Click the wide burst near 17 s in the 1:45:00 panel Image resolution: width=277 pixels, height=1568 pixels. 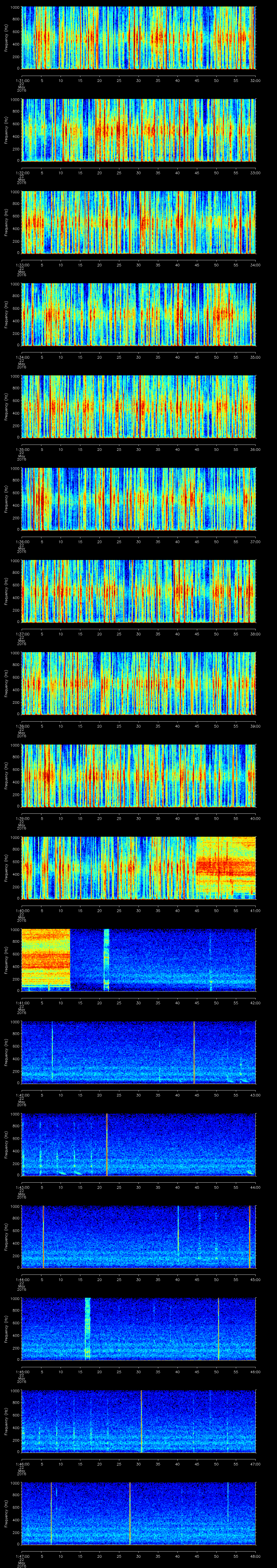point(88,1329)
